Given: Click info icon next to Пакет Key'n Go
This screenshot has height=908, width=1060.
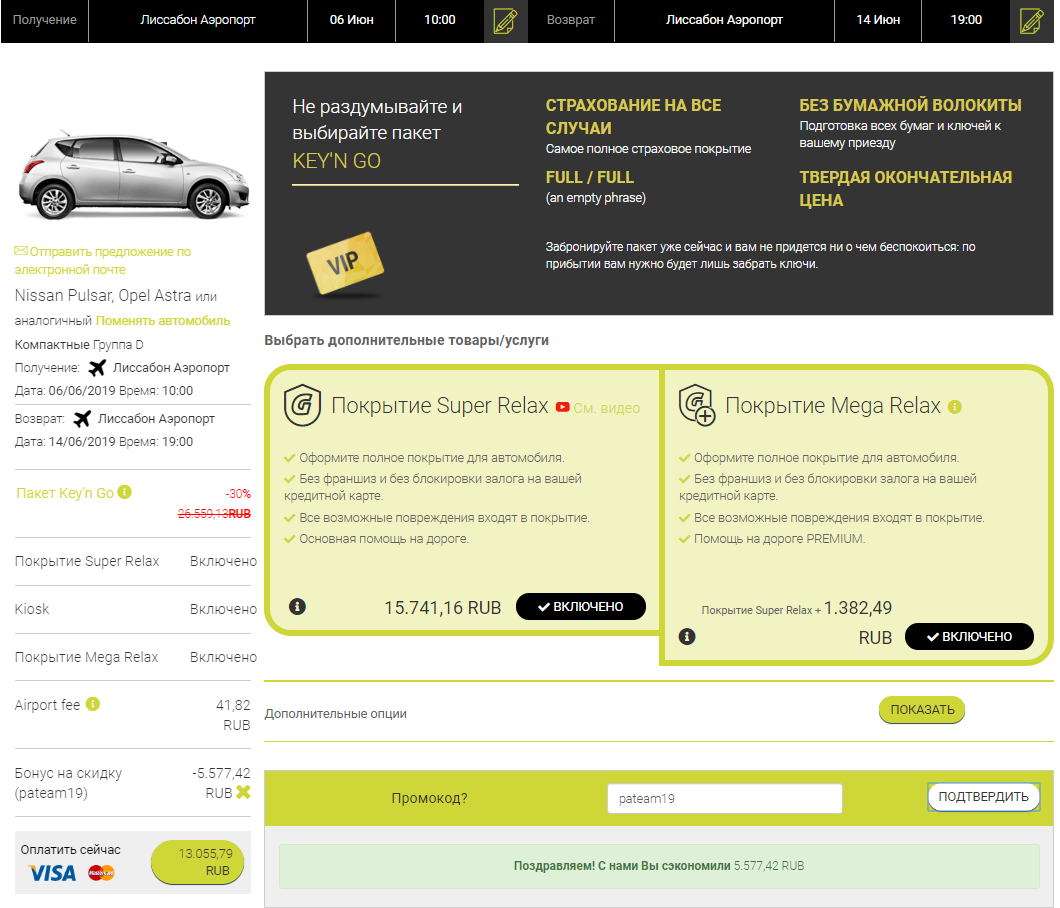Looking at the screenshot, I should coord(125,493).
